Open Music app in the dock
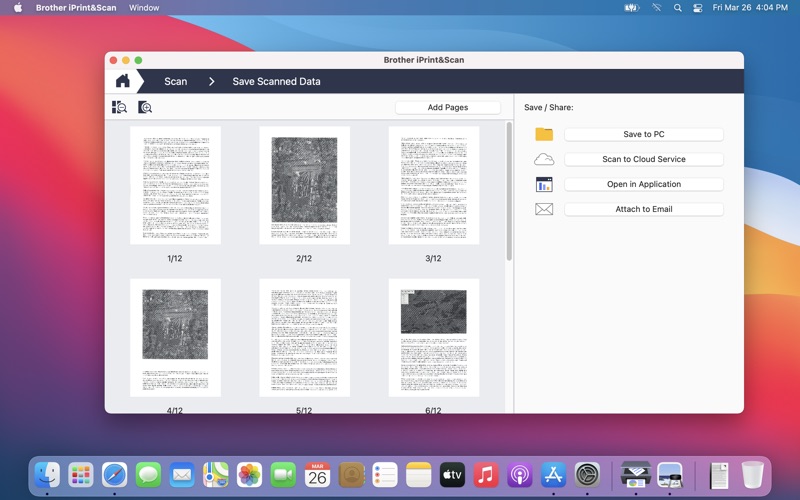The width and height of the screenshot is (800, 500). (x=486, y=475)
